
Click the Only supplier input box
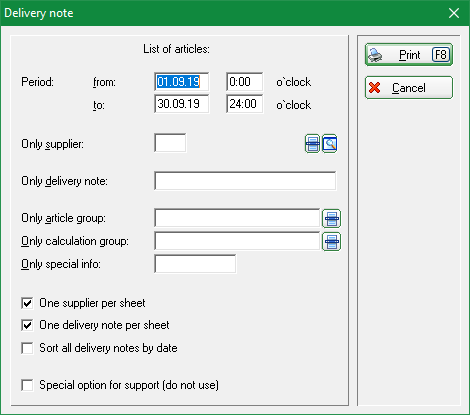coord(170,143)
